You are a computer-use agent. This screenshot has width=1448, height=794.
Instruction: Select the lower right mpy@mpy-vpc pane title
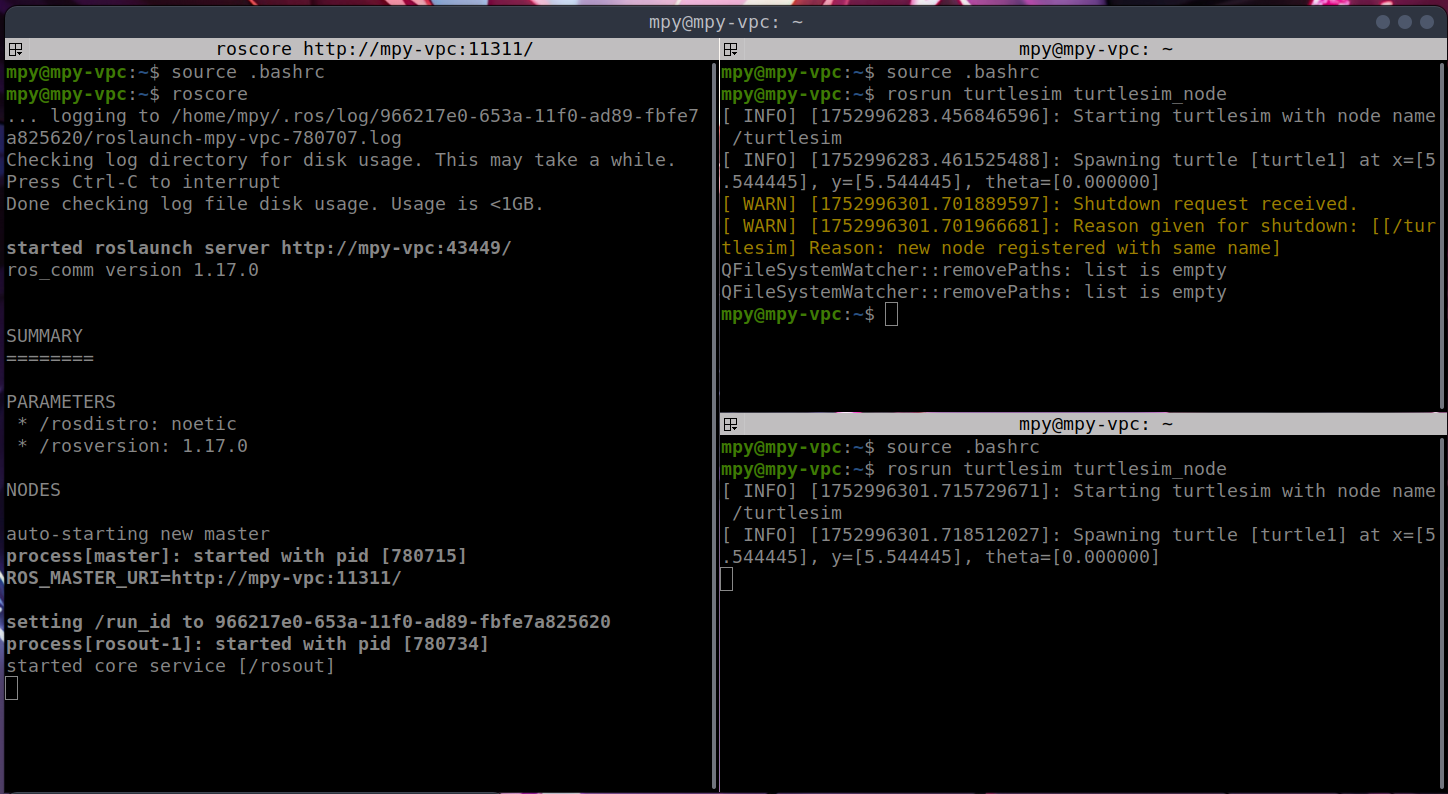pyautogui.click(x=1095, y=424)
